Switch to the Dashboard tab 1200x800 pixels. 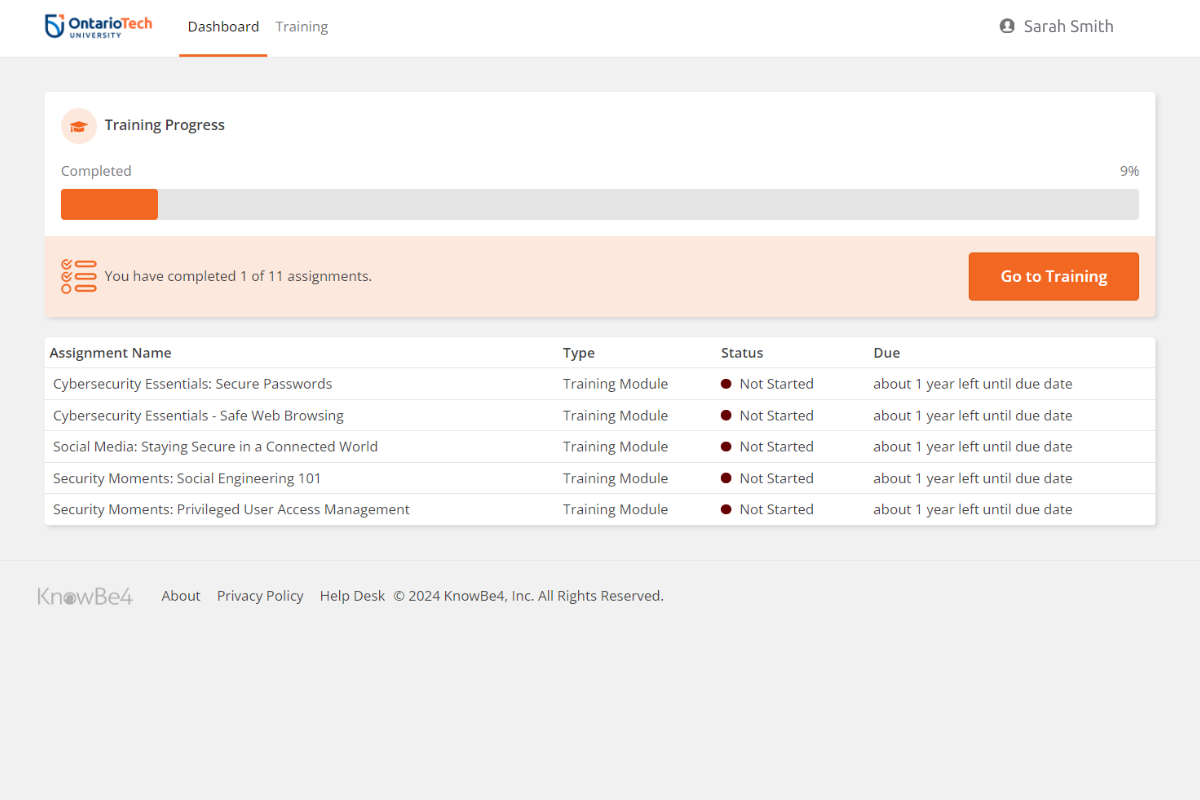[223, 27]
